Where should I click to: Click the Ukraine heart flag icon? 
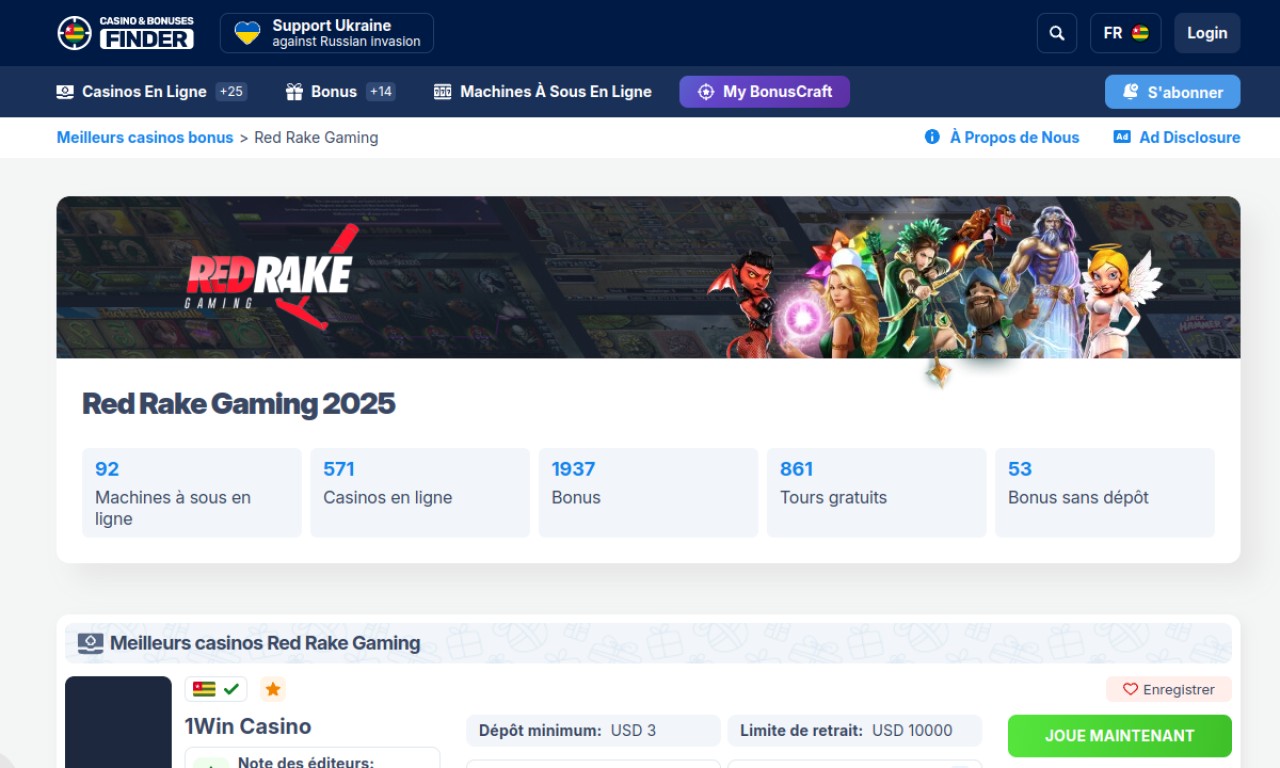[x=247, y=33]
